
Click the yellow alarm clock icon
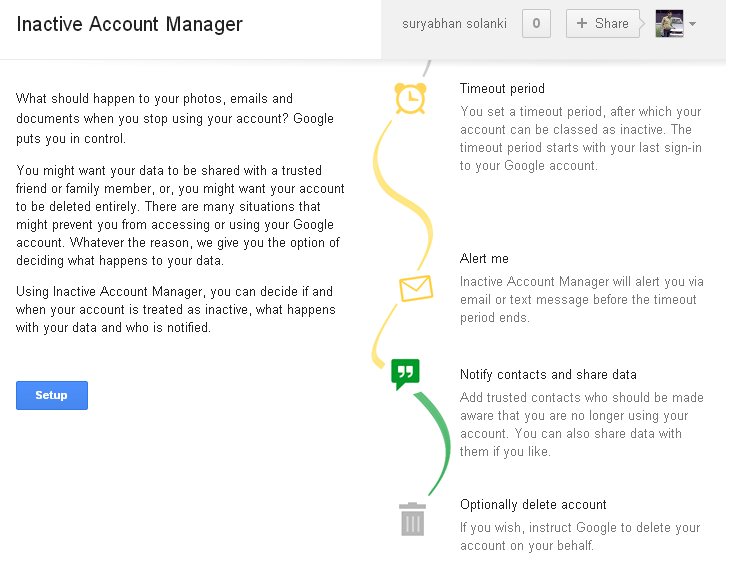click(x=410, y=99)
